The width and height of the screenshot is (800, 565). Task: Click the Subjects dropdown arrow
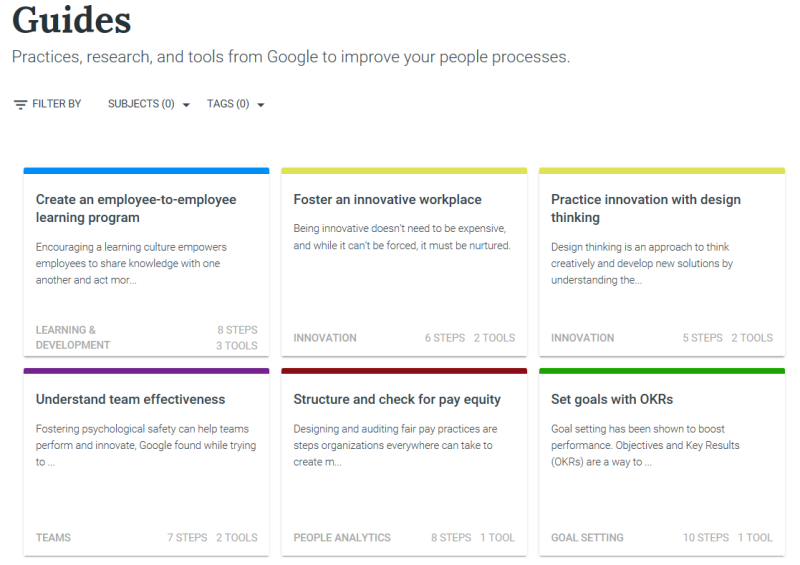(x=186, y=105)
